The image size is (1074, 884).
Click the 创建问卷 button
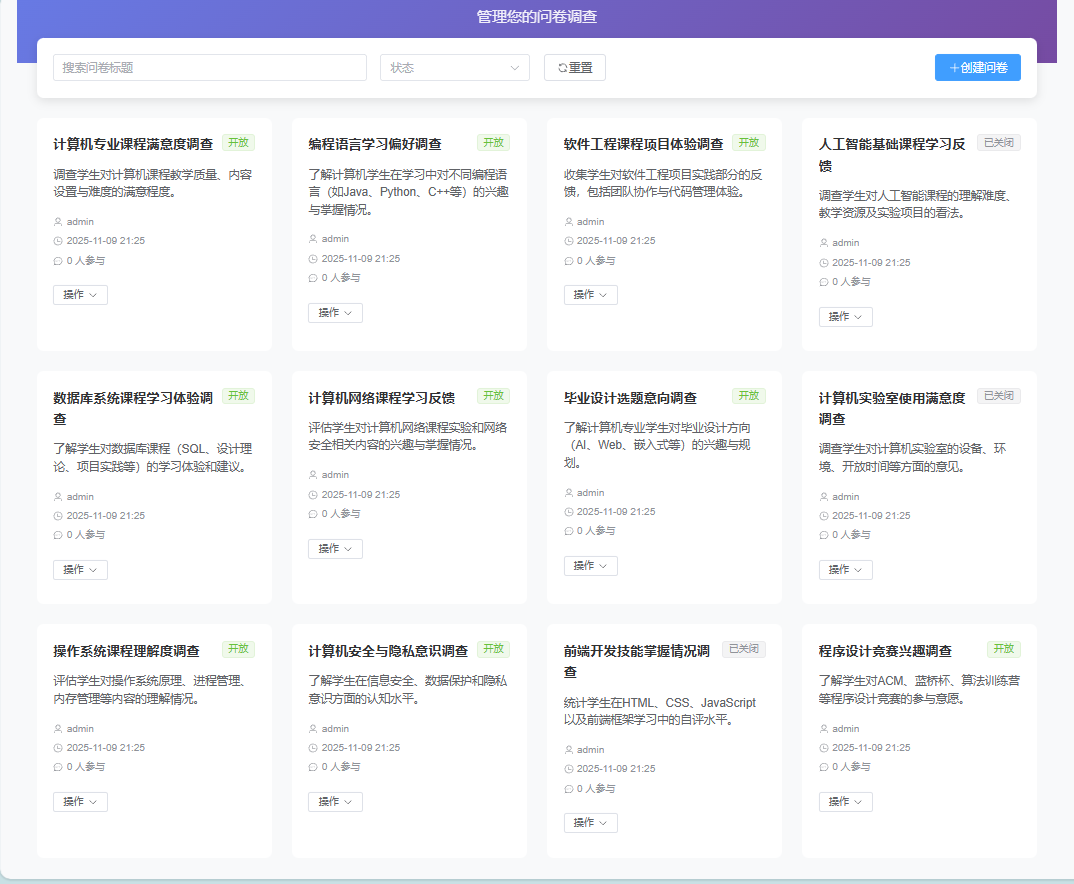977,68
